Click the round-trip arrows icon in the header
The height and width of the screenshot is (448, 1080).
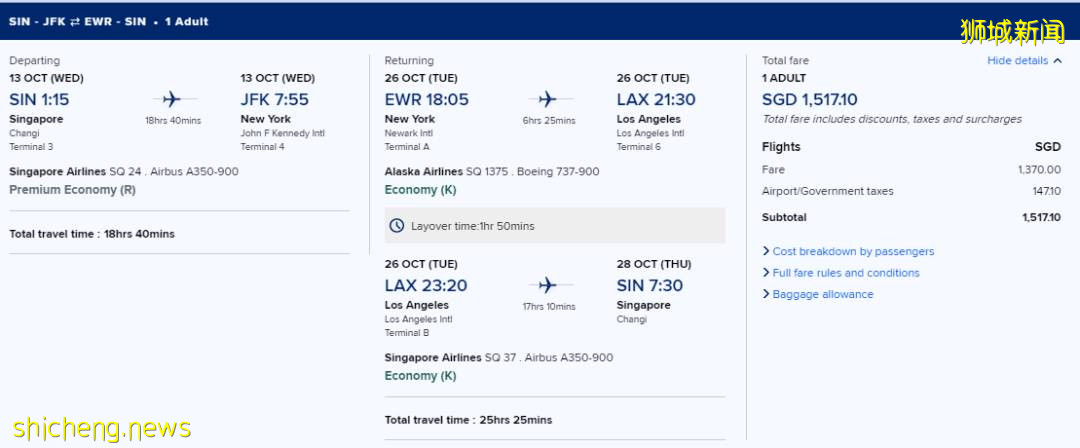(75, 21)
